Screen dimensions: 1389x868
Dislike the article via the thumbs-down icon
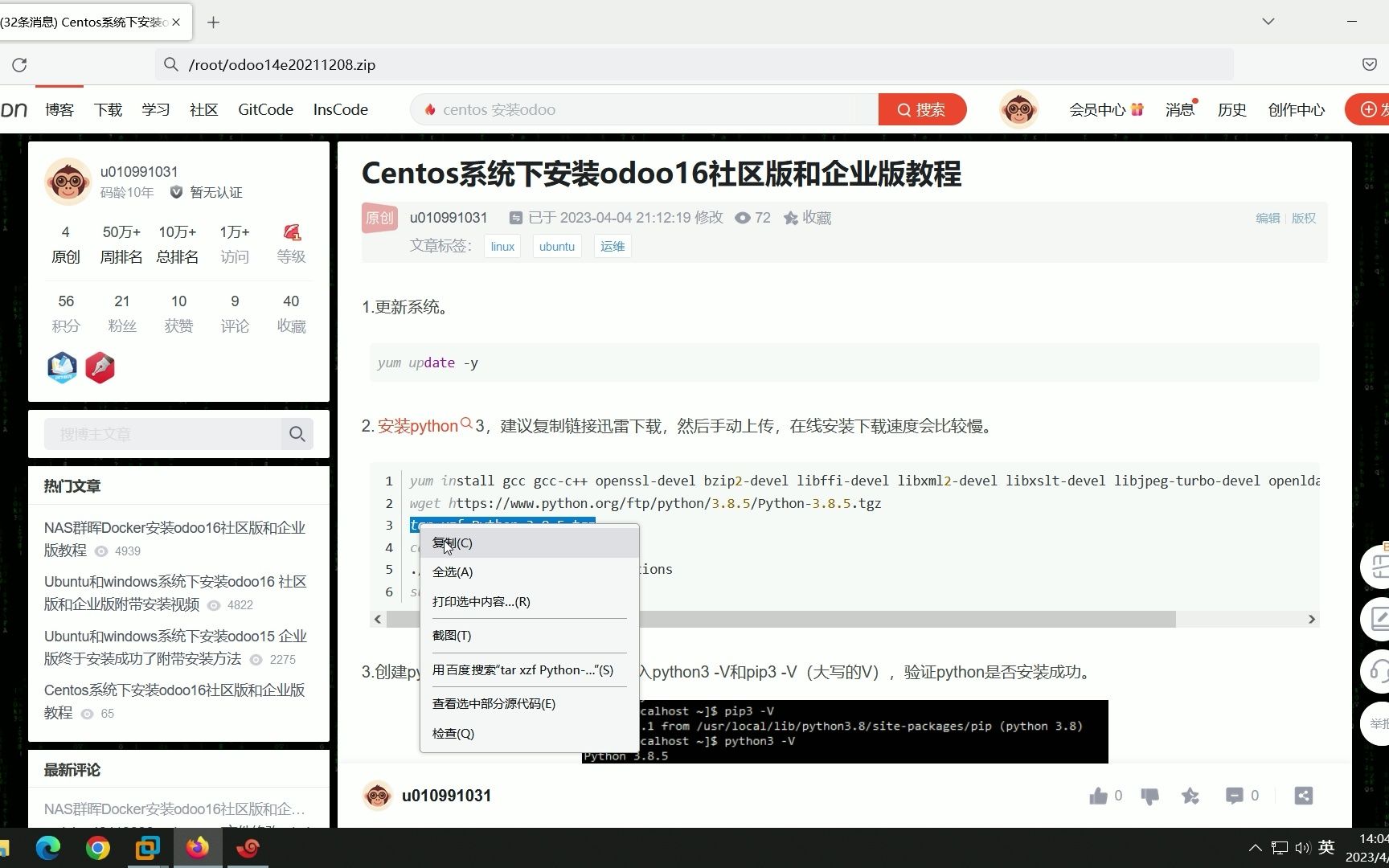coord(1149,796)
